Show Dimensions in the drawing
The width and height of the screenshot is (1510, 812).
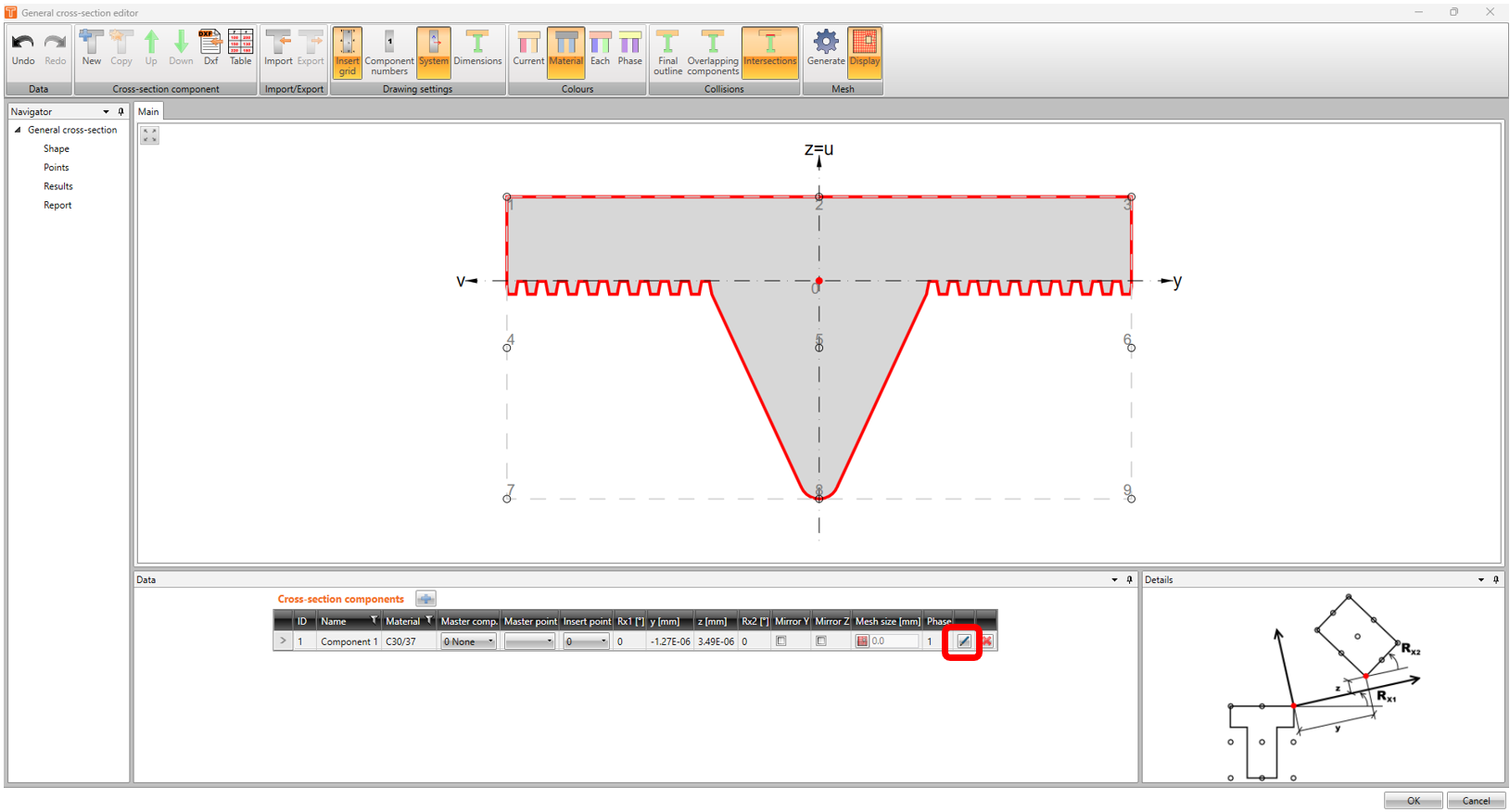pyautogui.click(x=477, y=48)
